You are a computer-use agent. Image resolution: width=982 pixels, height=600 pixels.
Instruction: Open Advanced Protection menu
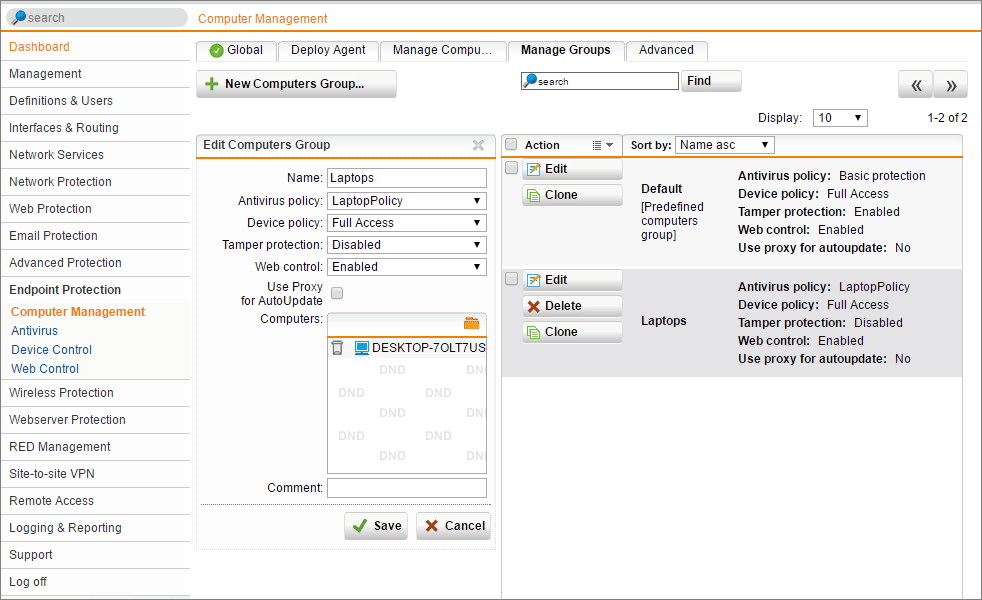[65, 262]
